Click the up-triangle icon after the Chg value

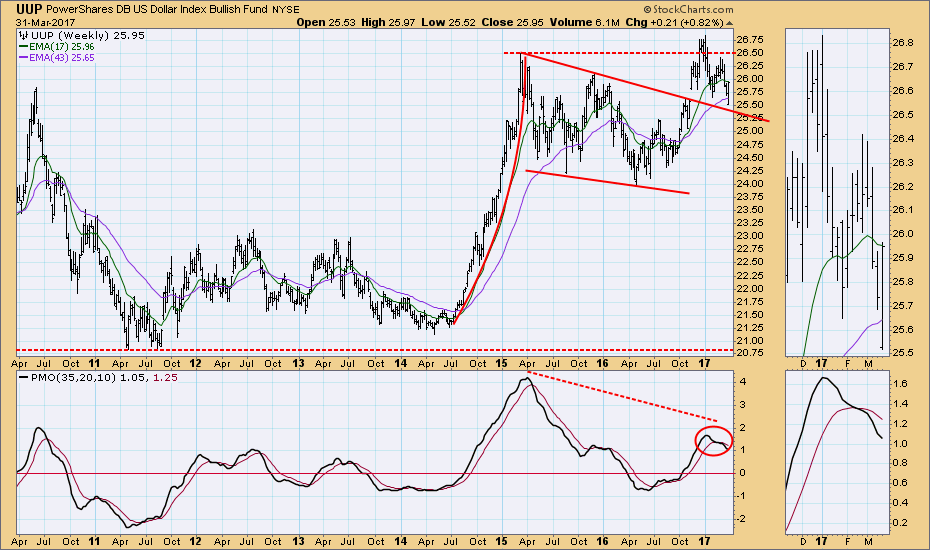click(729, 23)
